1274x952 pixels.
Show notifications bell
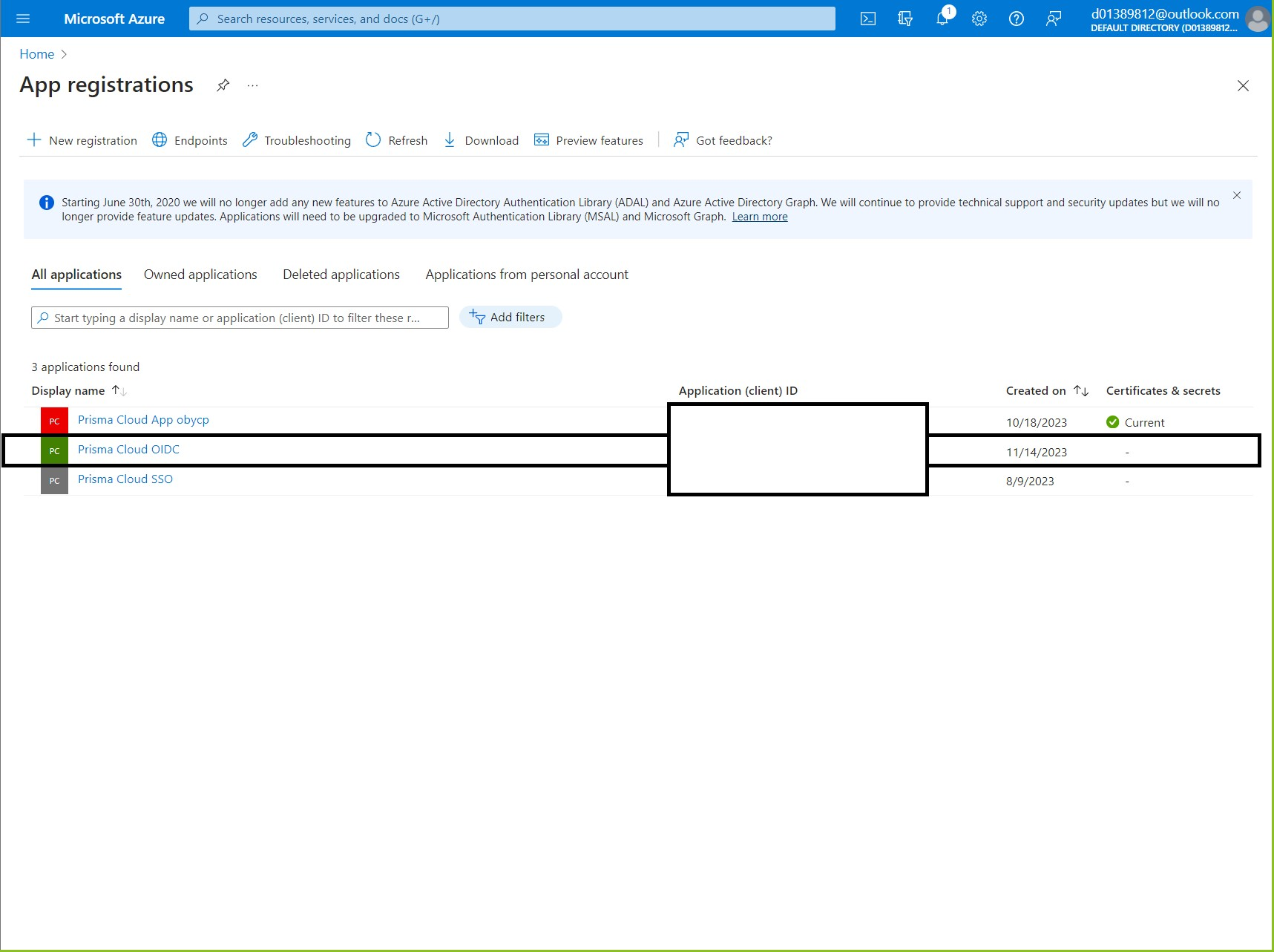click(x=942, y=19)
